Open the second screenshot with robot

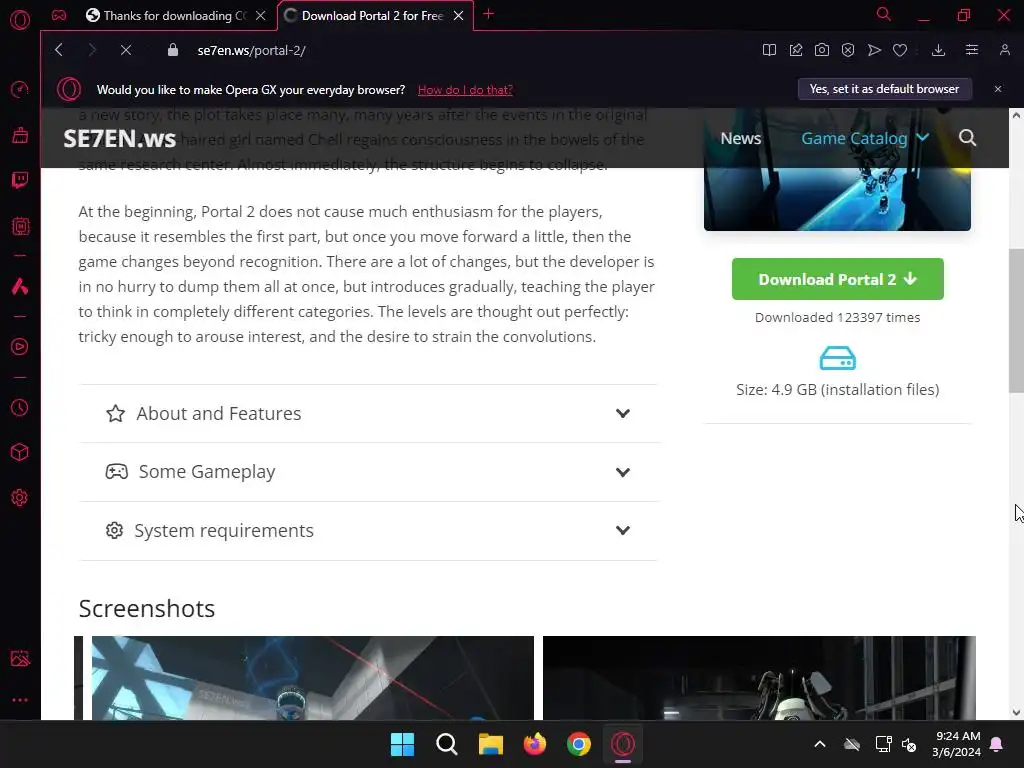tap(759, 678)
